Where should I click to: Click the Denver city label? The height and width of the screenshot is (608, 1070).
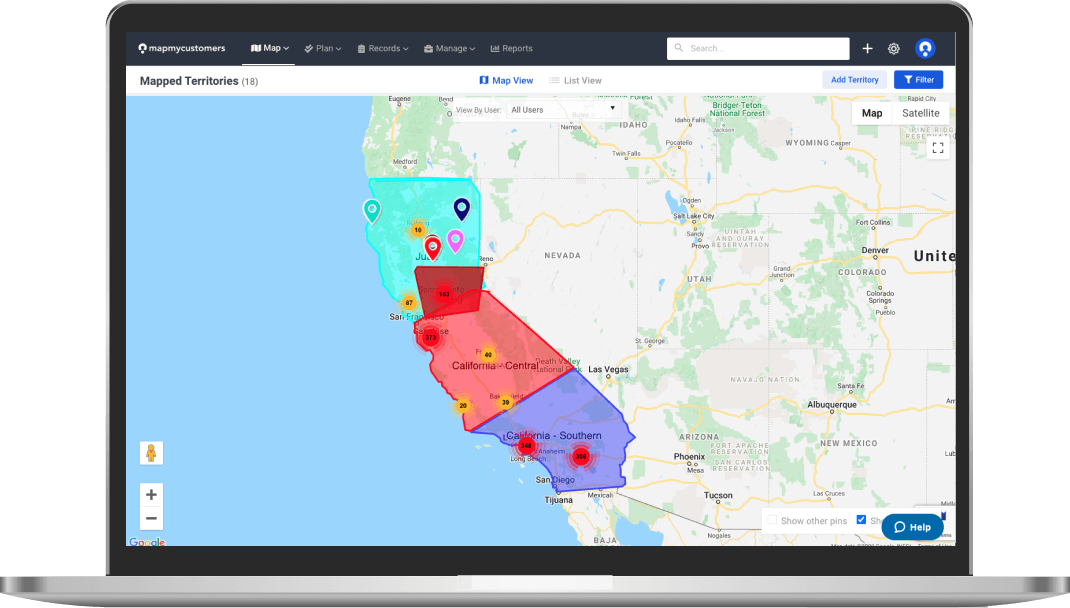pos(875,250)
